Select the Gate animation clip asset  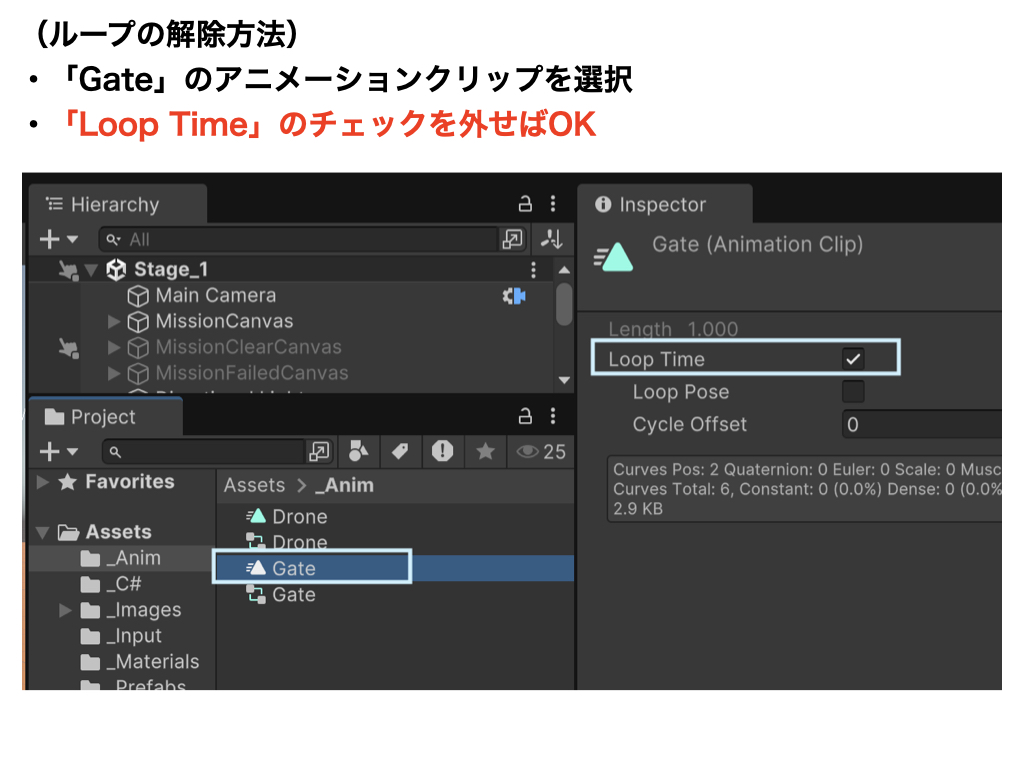pyautogui.click(x=293, y=568)
